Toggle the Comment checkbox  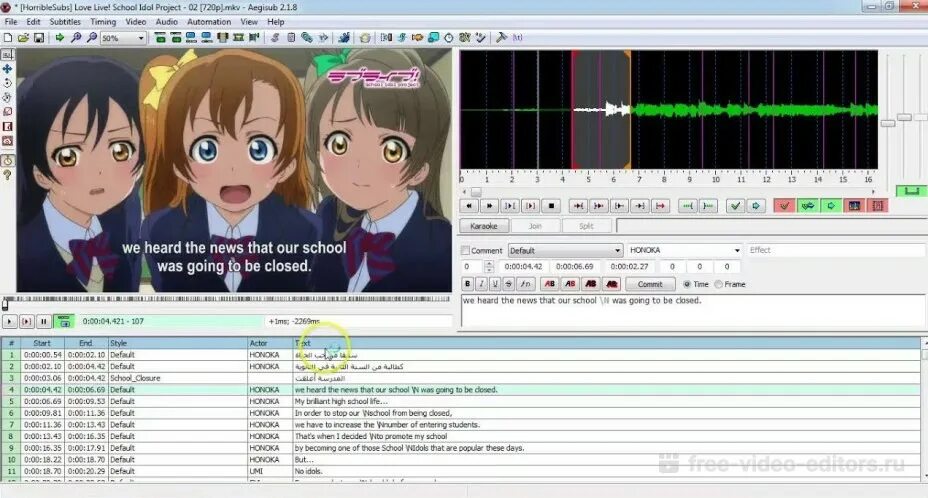click(x=465, y=250)
